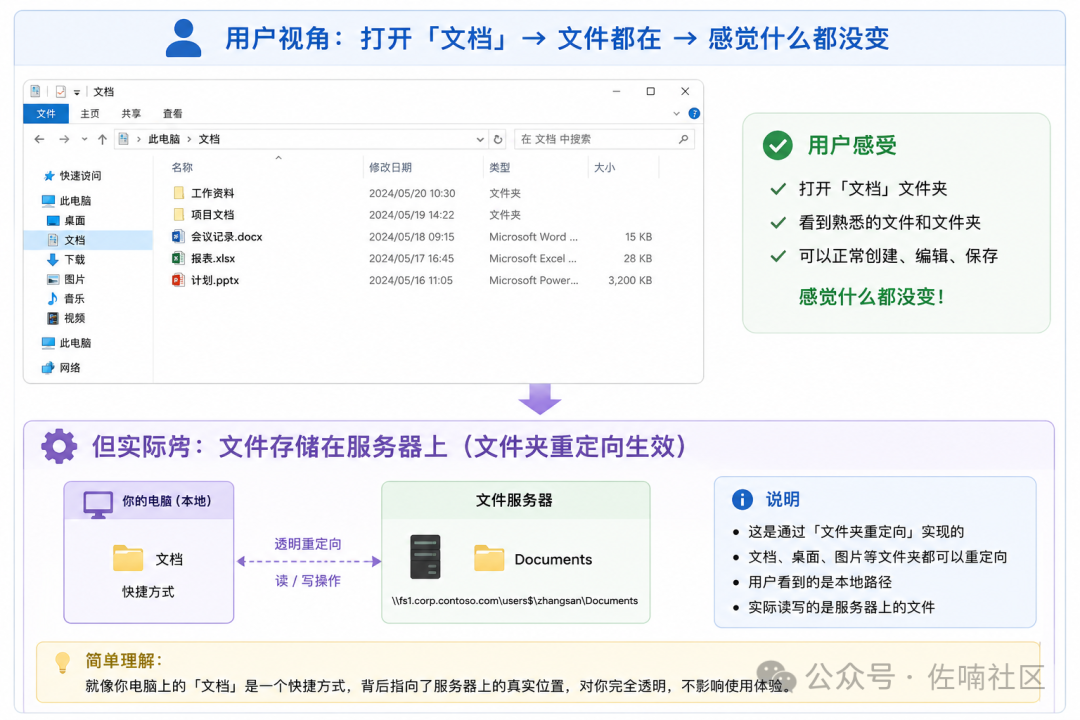Open the 文件 ribbon tab
1080x720 pixels.
point(46,114)
